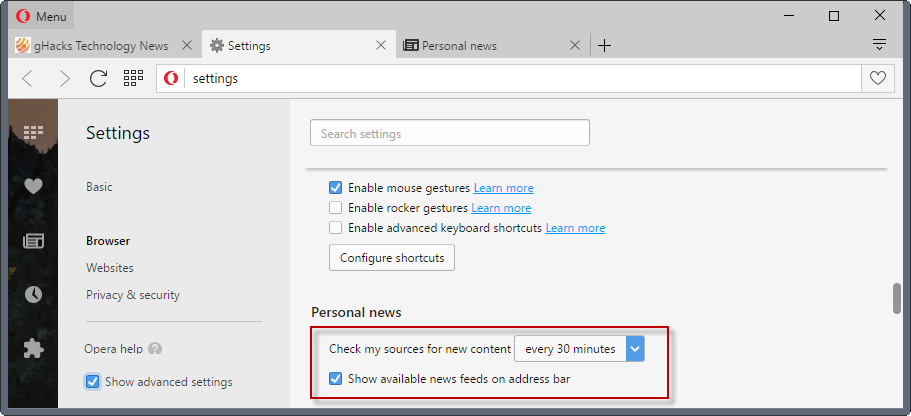The width and height of the screenshot is (911, 416).
Task: Open the tab menu icon at top right
Action: [879, 45]
